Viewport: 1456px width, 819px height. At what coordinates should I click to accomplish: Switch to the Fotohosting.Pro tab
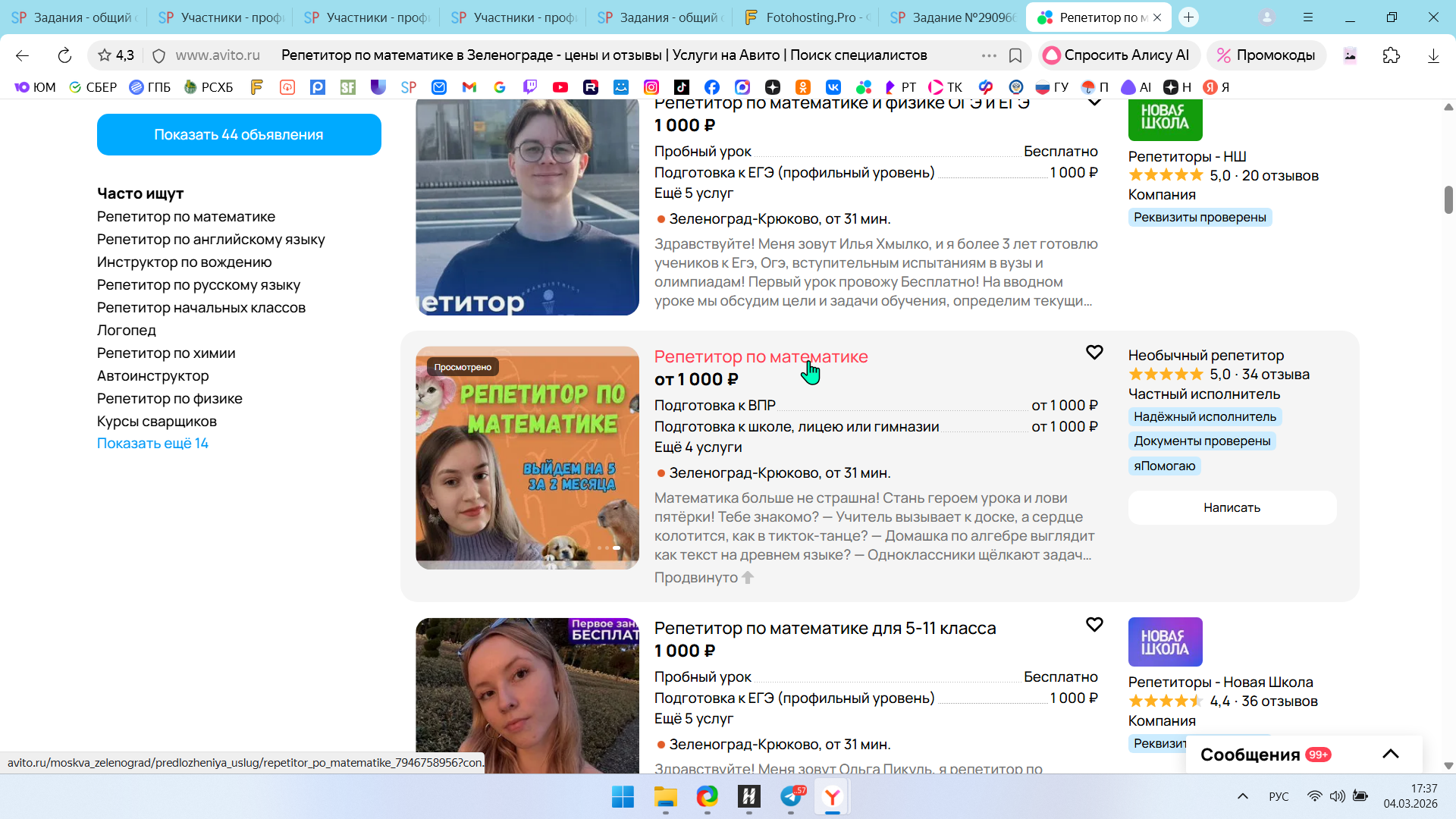click(807, 17)
